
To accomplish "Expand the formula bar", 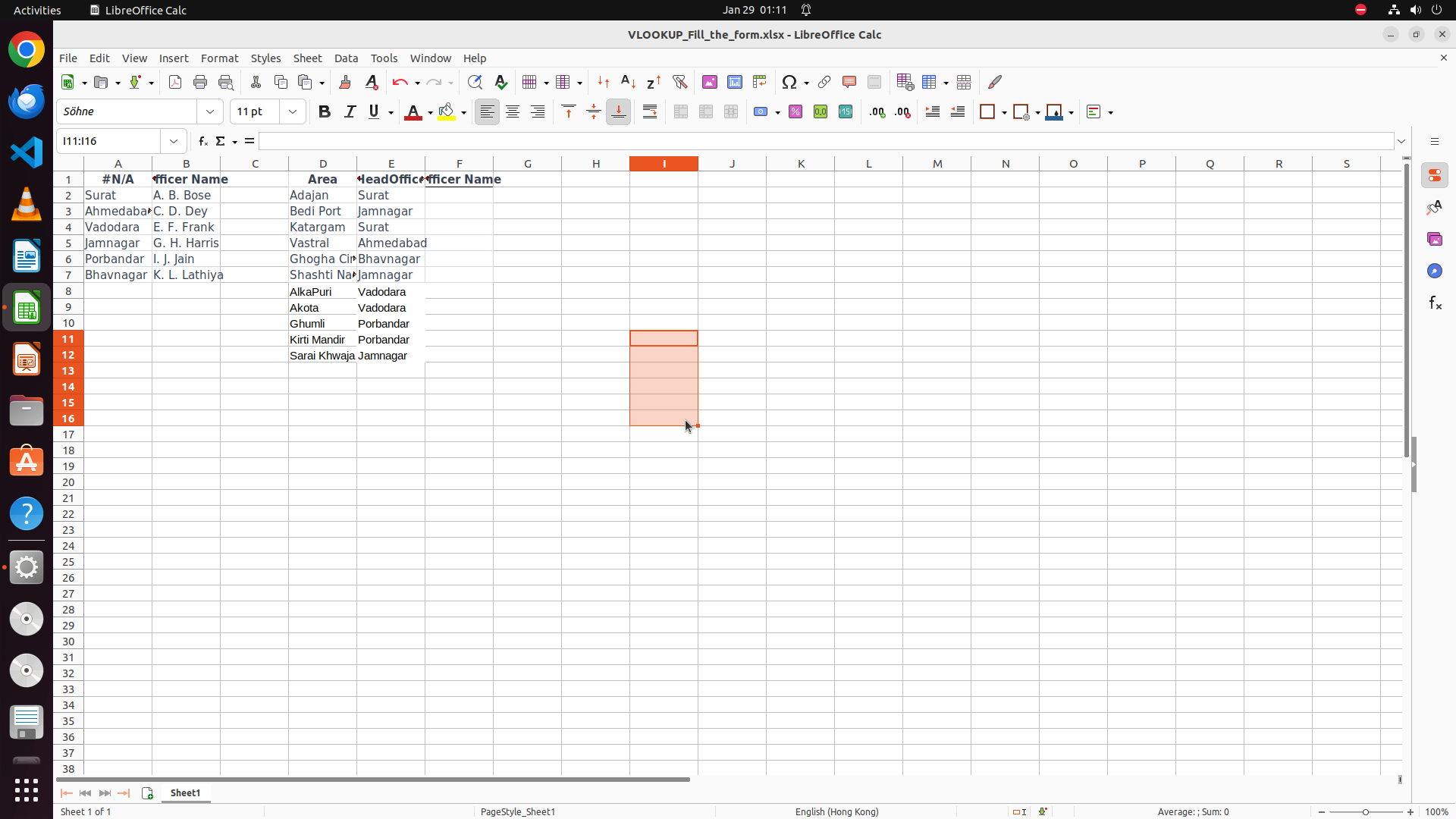I will [1401, 141].
